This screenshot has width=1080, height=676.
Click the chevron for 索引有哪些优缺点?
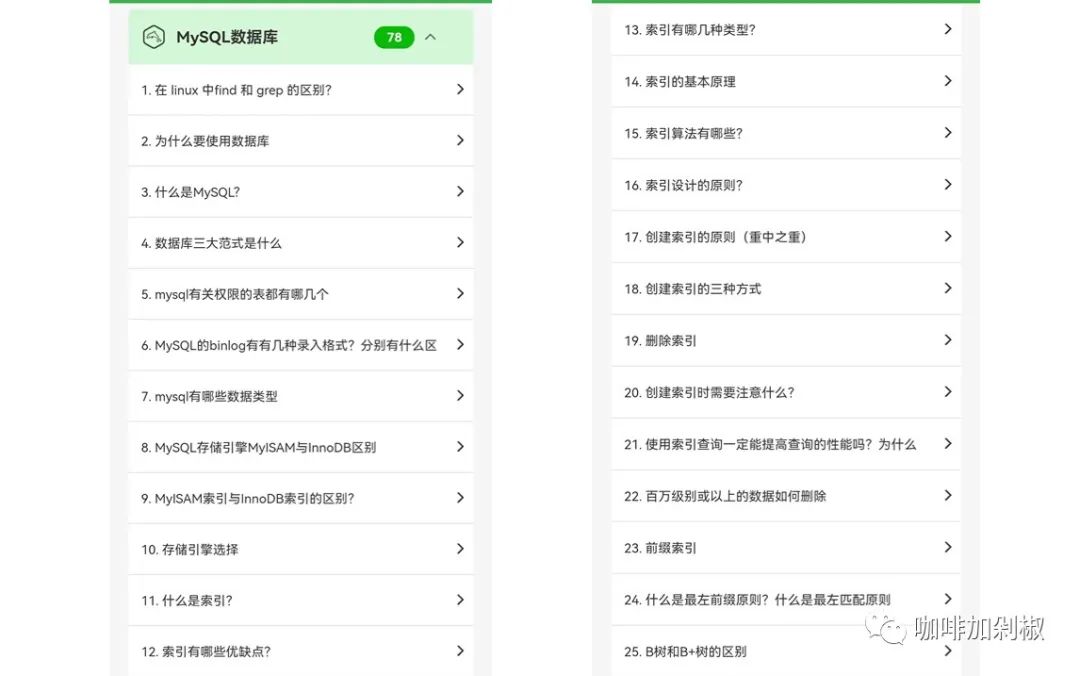coord(460,651)
